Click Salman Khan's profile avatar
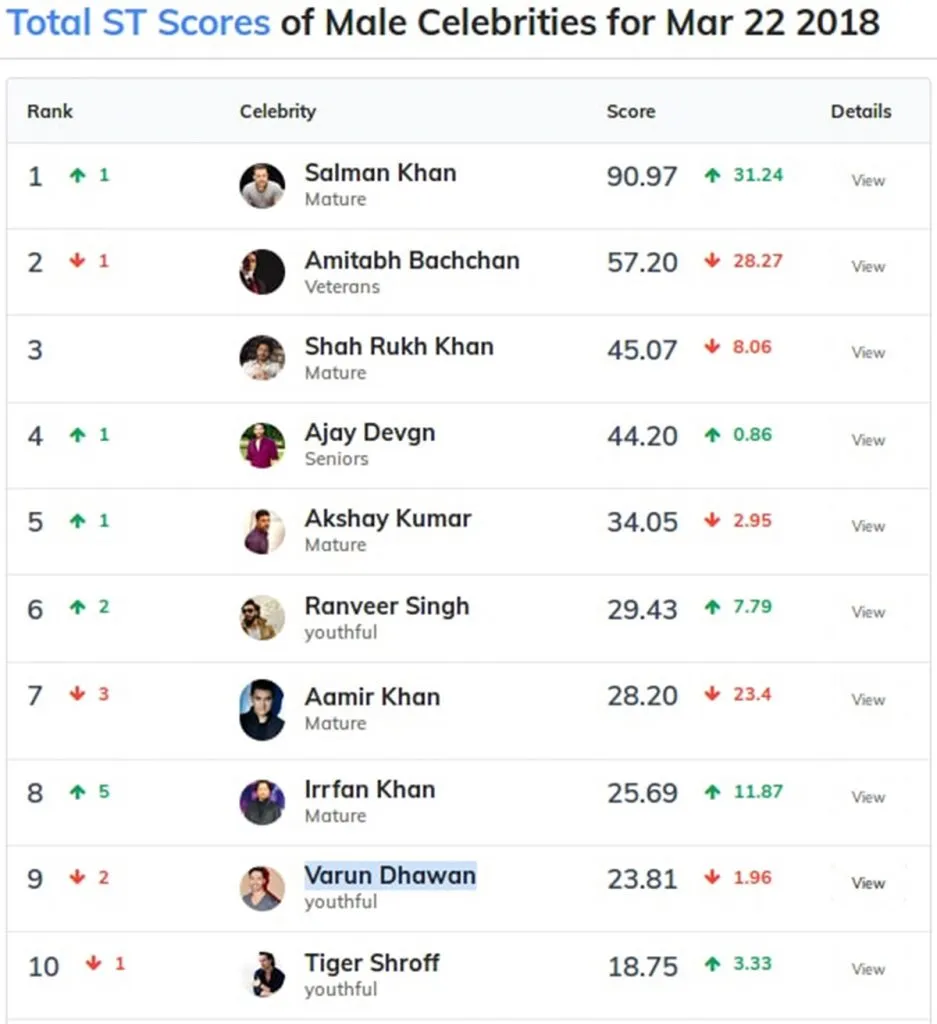Screen dimensions: 937x1024 tap(262, 186)
